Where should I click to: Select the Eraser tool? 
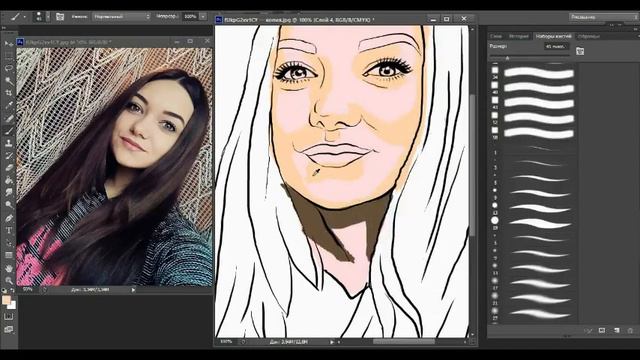pos(9,168)
